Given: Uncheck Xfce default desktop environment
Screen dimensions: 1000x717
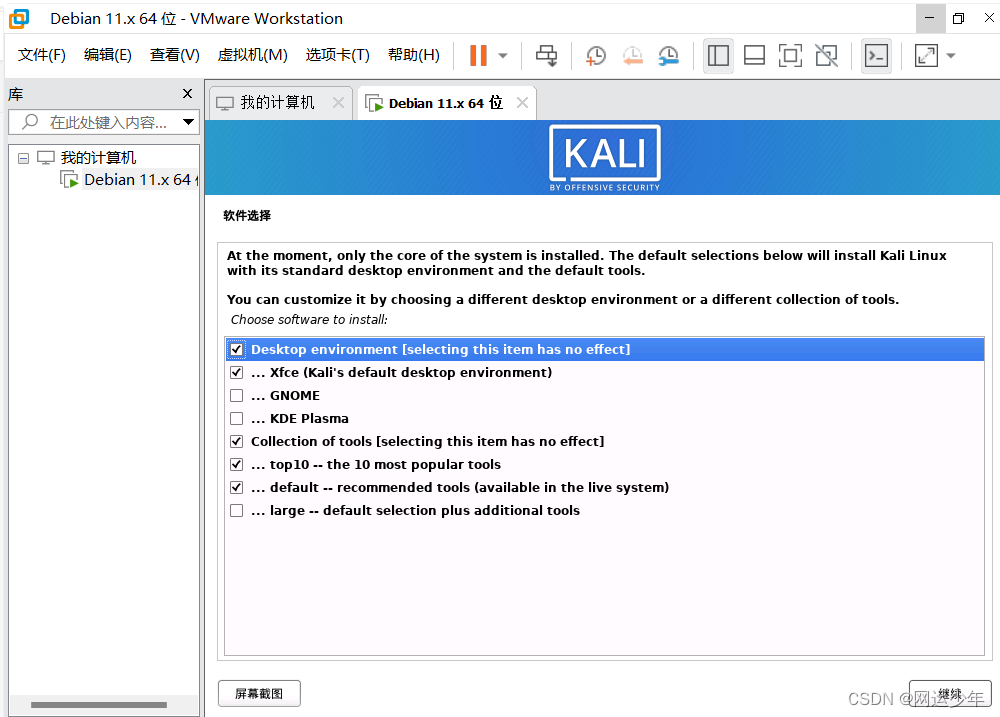Looking at the screenshot, I should click(237, 373).
